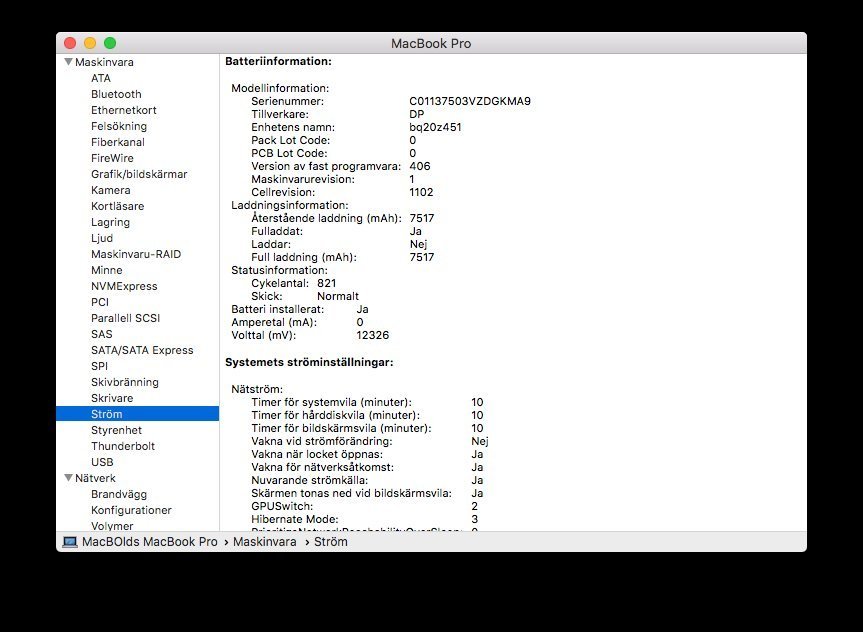This screenshot has height=632, width=863.
Task: Collapse the Maskinvara section triangle
Action: [x=68, y=62]
